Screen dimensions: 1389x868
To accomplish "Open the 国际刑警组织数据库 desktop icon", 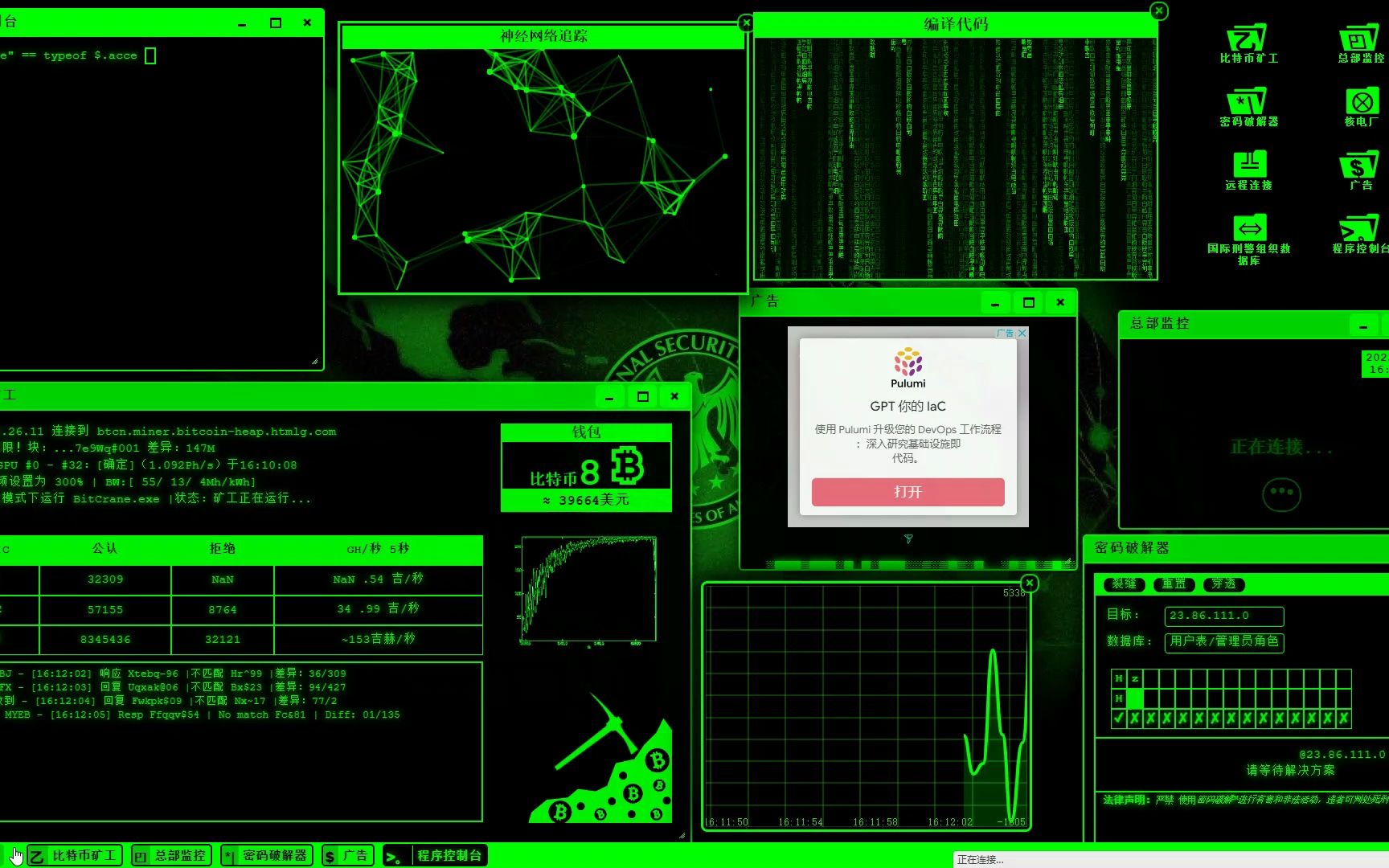I will (1248, 240).
